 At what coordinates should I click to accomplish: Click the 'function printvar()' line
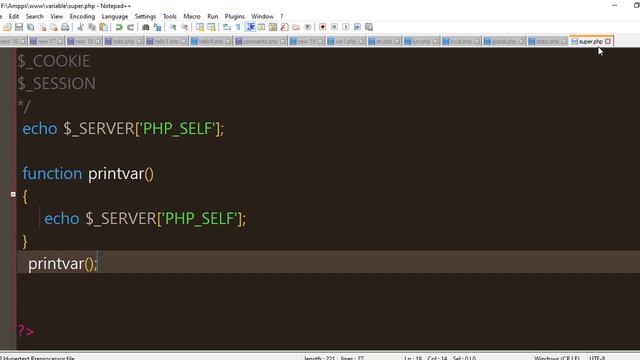pos(88,174)
